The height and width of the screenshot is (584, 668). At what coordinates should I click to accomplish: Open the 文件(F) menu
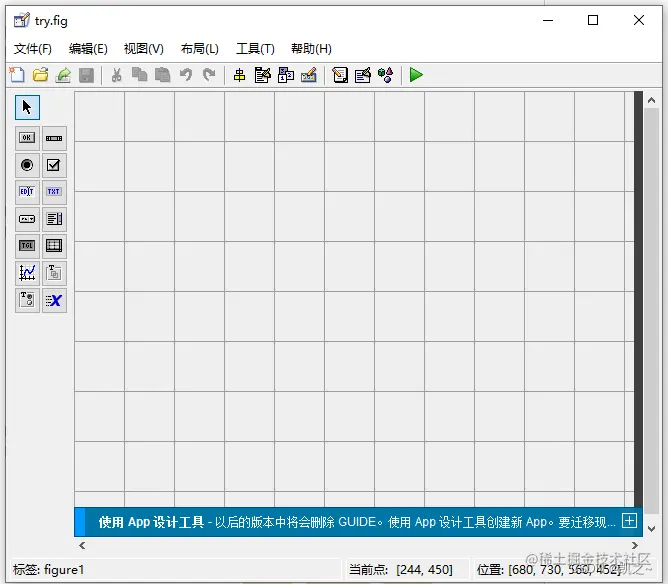[x=33, y=49]
